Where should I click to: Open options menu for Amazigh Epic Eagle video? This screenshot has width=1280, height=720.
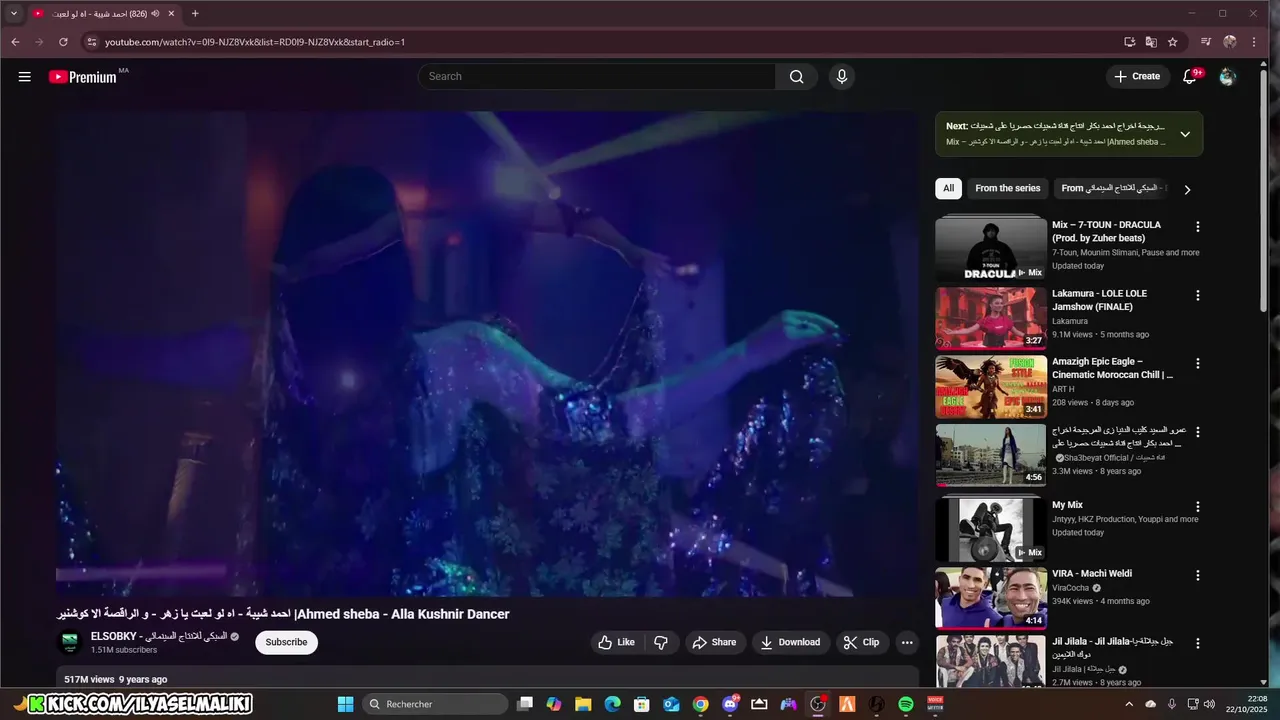click(1197, 363)
